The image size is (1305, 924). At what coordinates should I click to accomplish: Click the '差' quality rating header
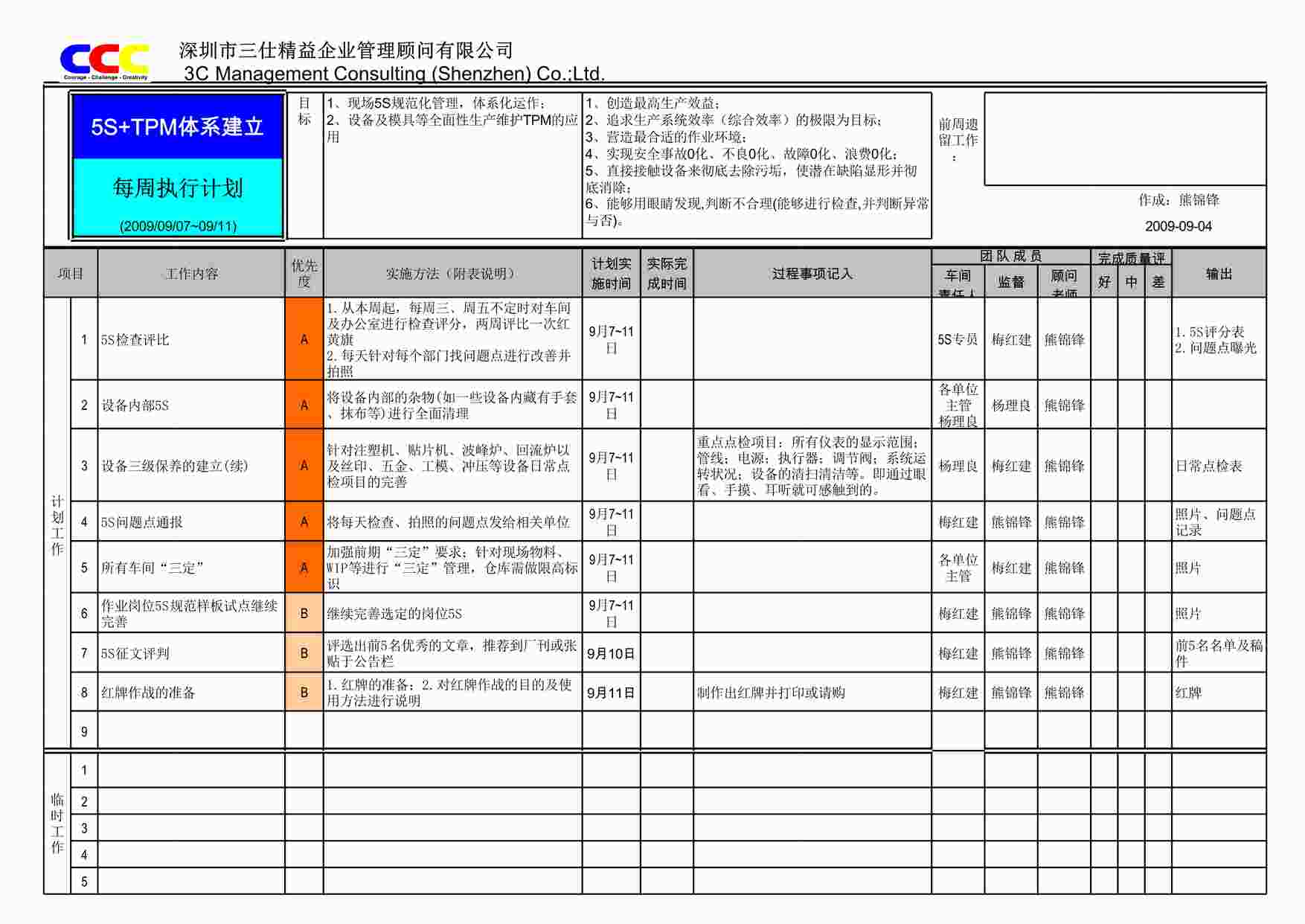1158,282
